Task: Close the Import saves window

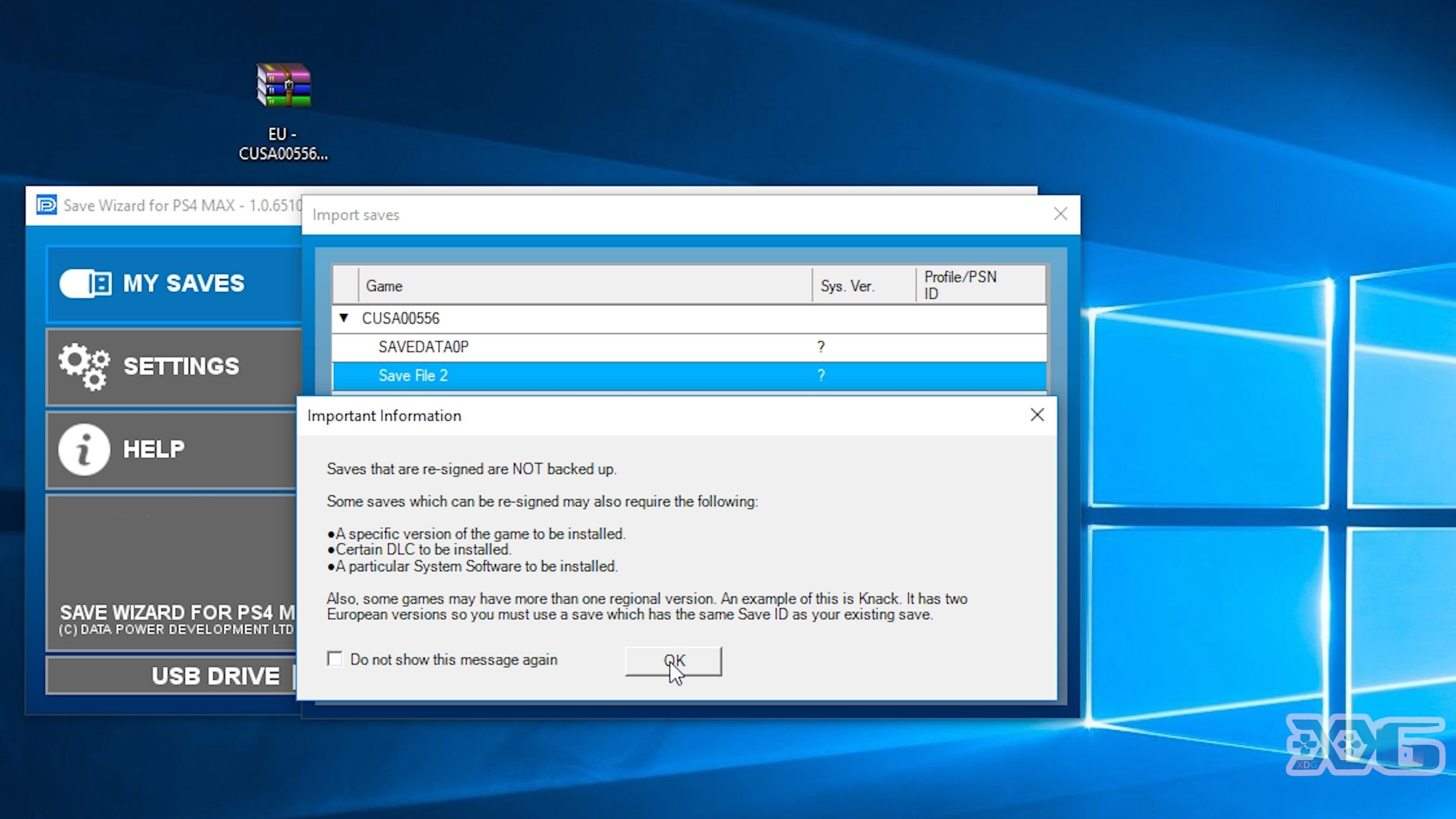Action: coord(1060,214)
